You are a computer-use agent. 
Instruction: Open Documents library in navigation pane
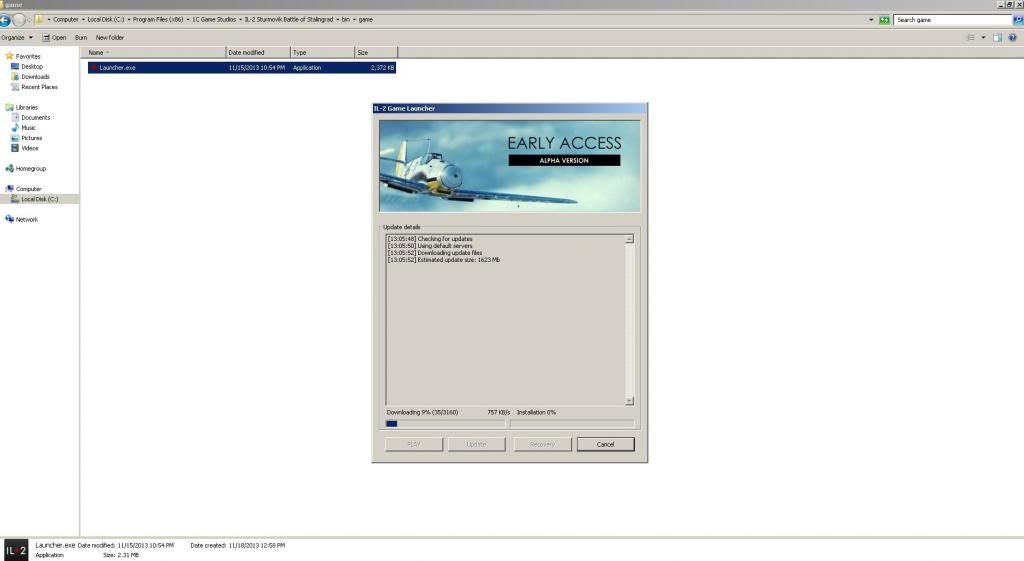click(x=35, y=118)
